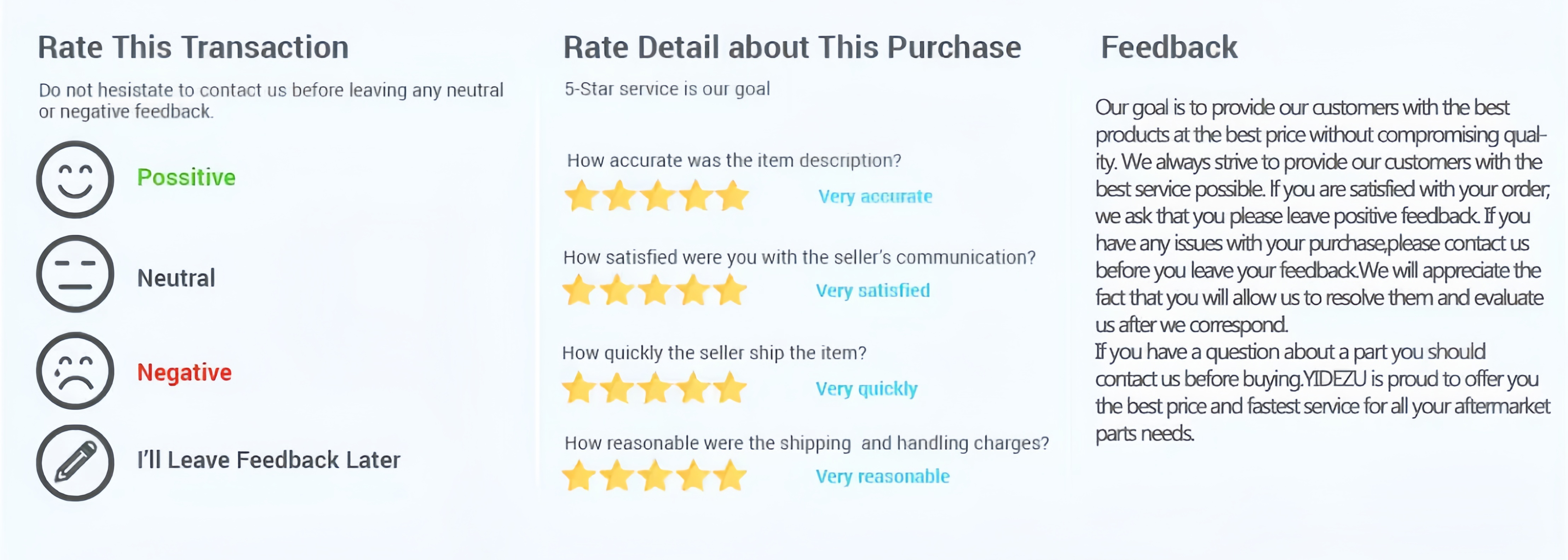Screen dimensions: 1568x560
Task: Click the red Negative label
Action: coord(184,372)
